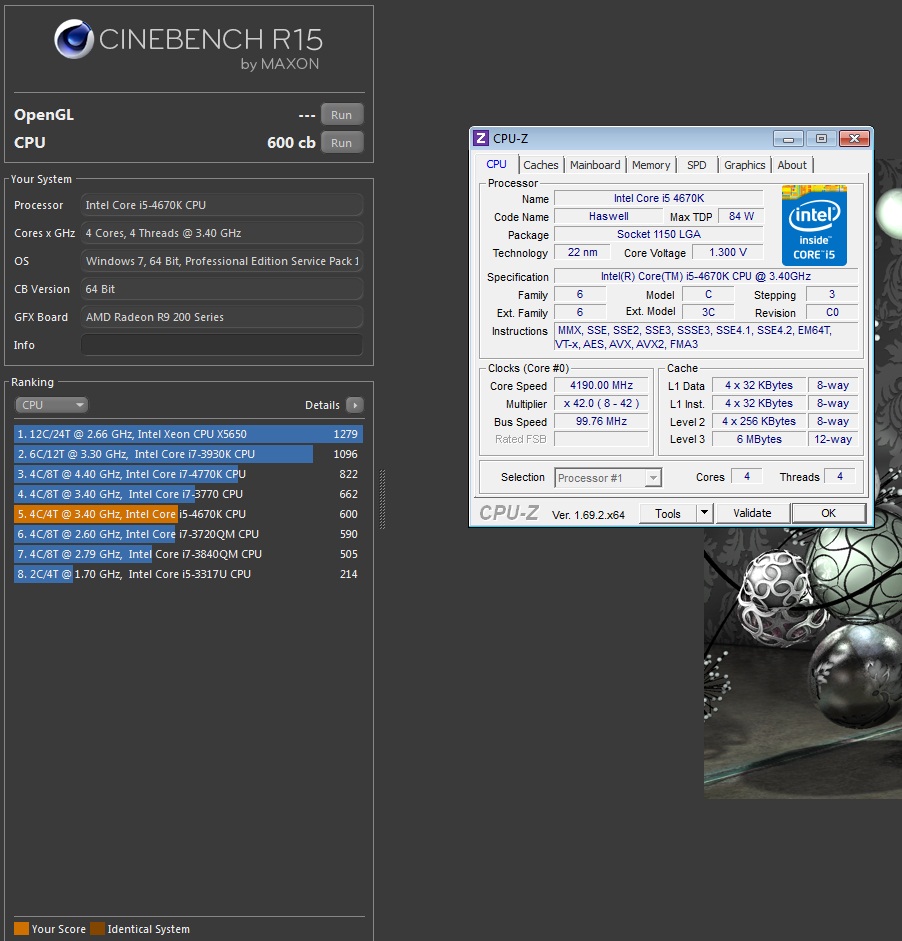Click OK in CPU-Z
The width and height of the screenshot is (902, 941).
coord(829,513)
